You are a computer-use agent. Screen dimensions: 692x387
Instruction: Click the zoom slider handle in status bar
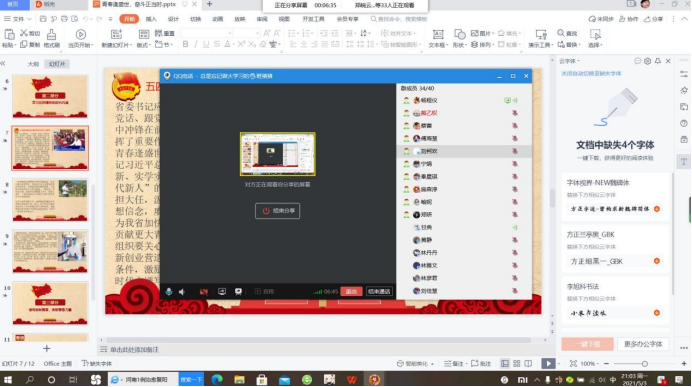(645, 364)
